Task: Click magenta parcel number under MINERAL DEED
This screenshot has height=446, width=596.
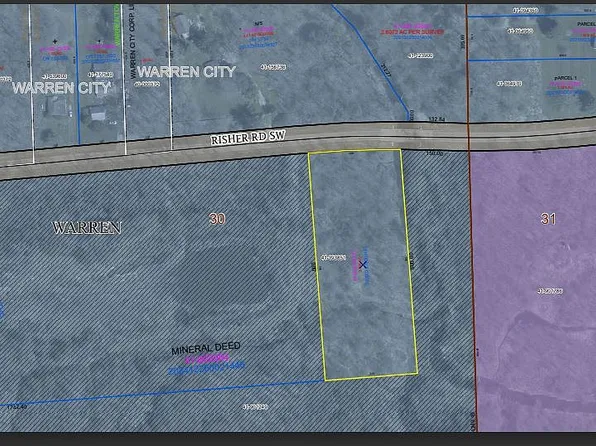Action: (207, 358)
